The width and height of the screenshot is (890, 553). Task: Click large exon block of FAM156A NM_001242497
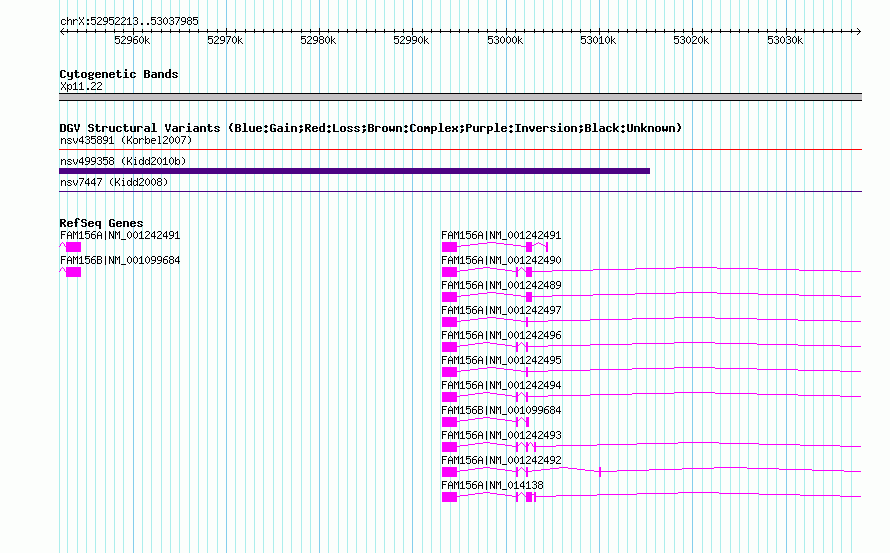click(x=450, y=322)
